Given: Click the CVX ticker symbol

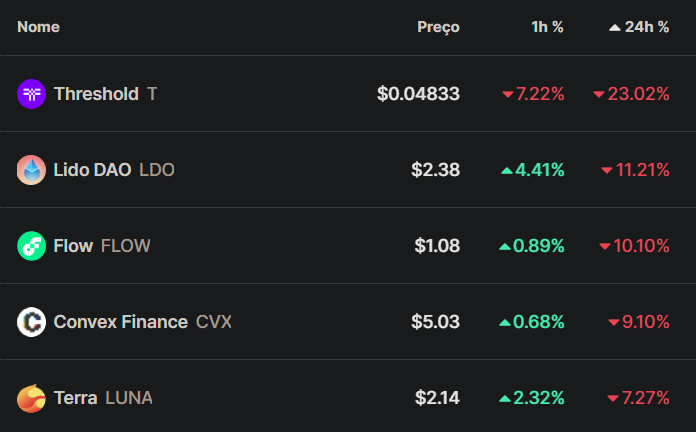Looking at the screenshot, I should [x=214, y=322].
